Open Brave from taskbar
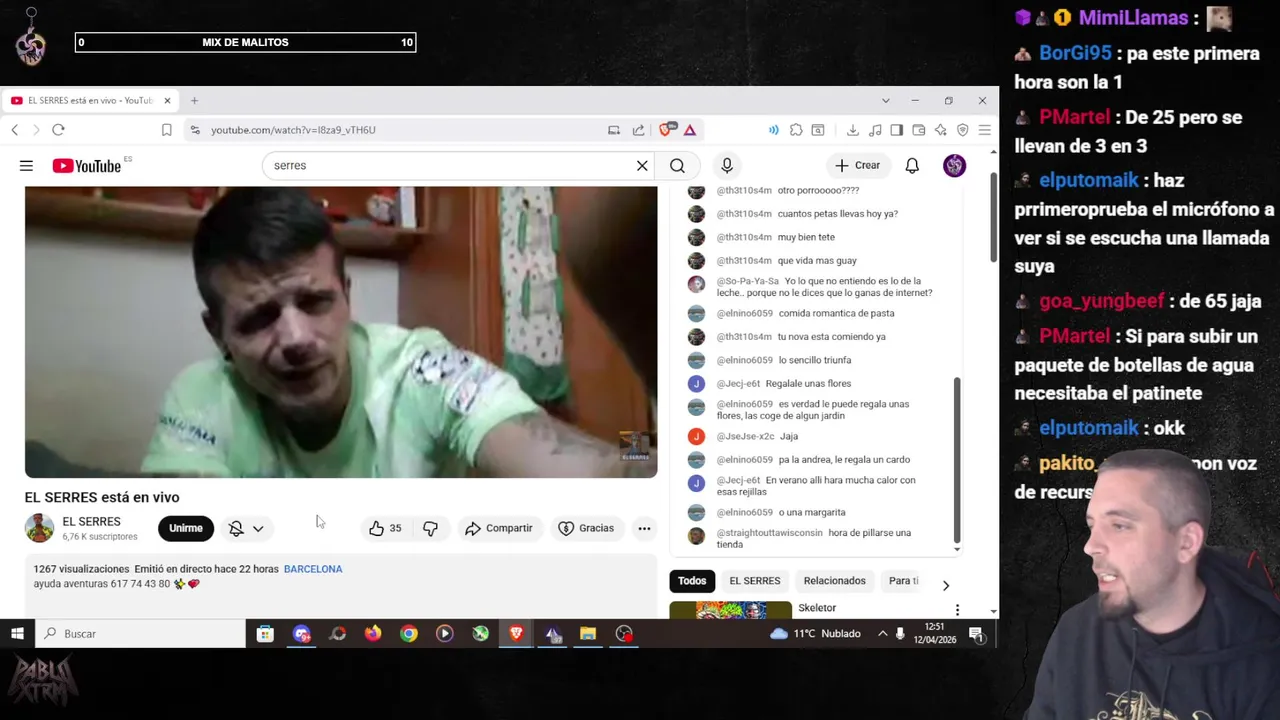The height and width of the screenshot is (720, 1280). click(x=516, y=634)
